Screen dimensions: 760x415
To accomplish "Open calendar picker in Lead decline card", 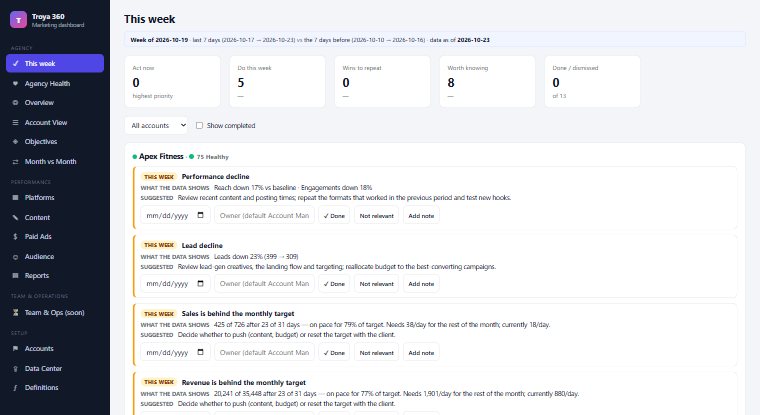I will (x=201, y=284).
